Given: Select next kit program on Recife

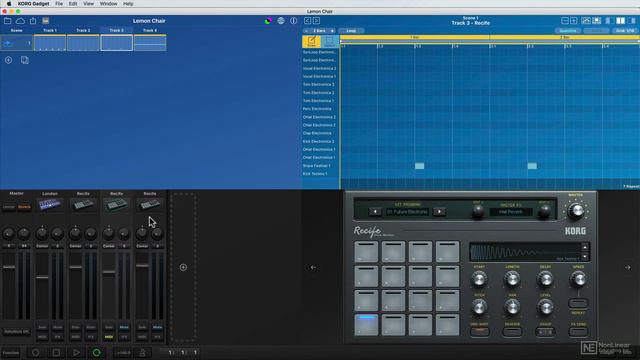Looking at the screenshot, I should (x=439, y=212).
